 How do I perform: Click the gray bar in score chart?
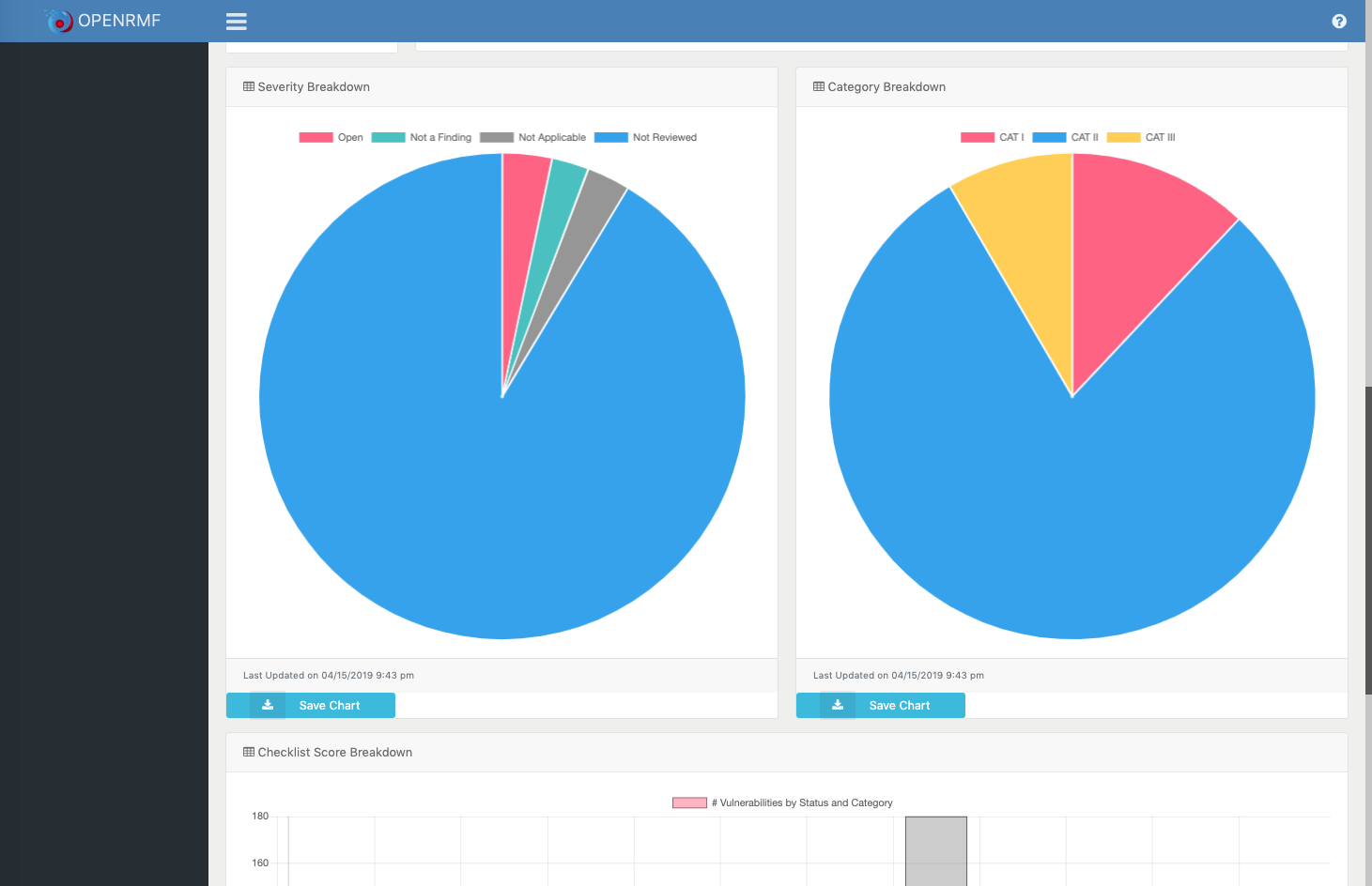point(935,850)
